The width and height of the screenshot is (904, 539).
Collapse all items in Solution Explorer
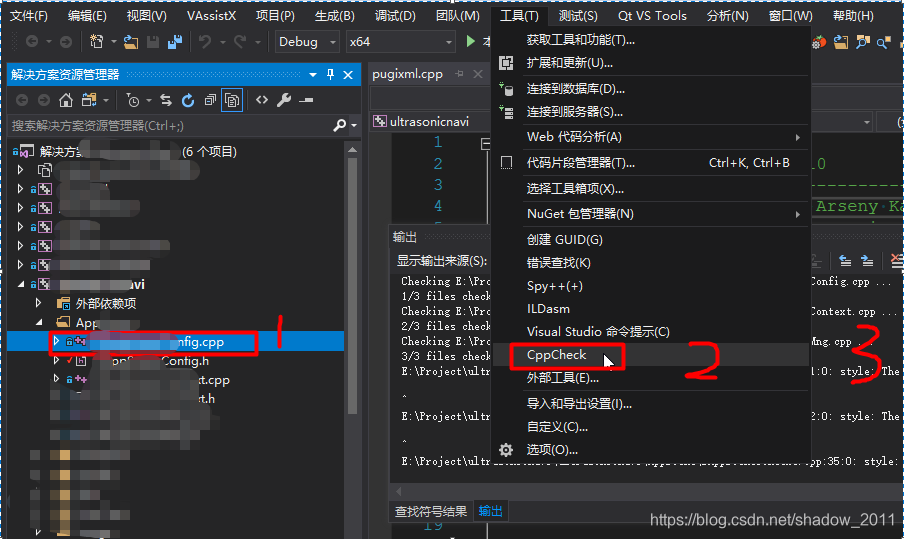click(210, 100)
